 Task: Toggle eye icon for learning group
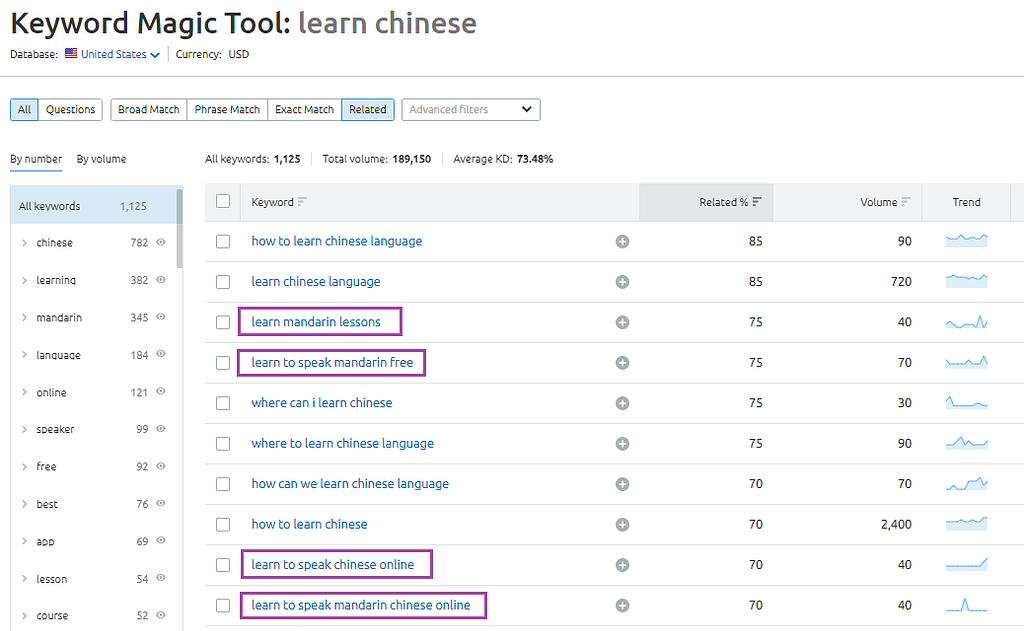161,280
